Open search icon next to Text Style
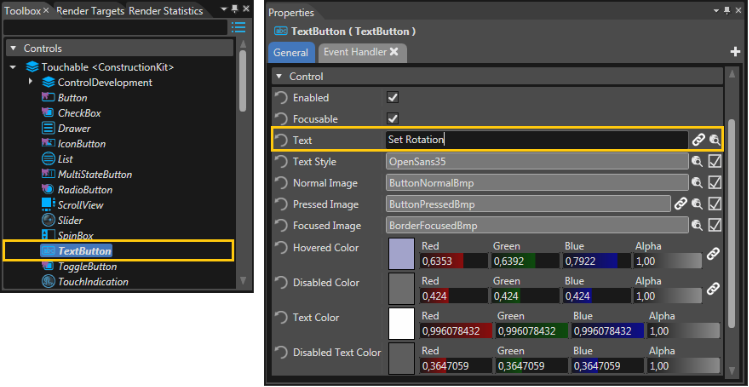This screenshot has width=749, height=387. (x=697, y=162)
